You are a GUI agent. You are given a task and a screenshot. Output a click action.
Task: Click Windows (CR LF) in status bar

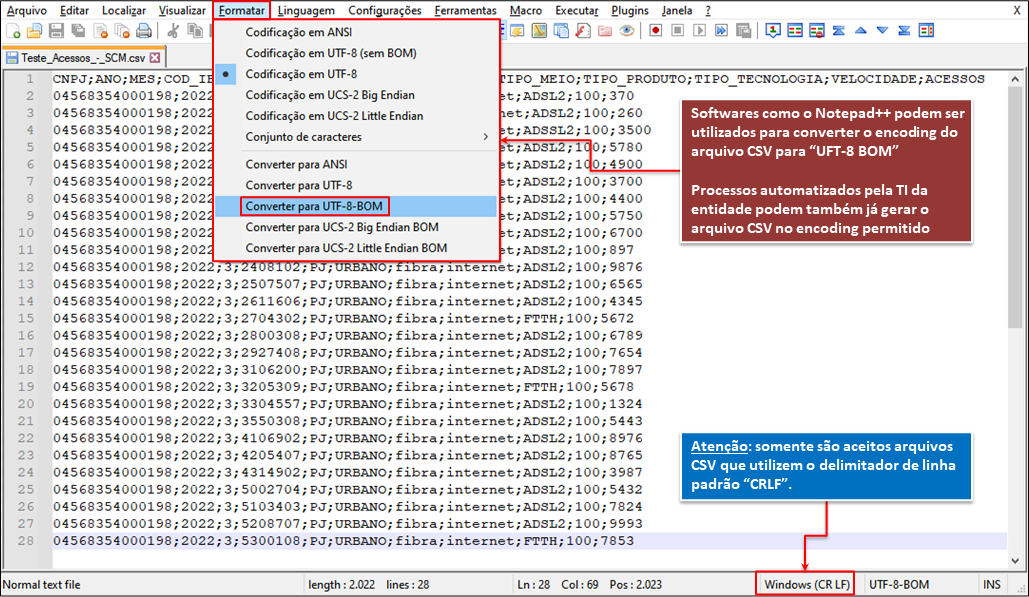806,584
